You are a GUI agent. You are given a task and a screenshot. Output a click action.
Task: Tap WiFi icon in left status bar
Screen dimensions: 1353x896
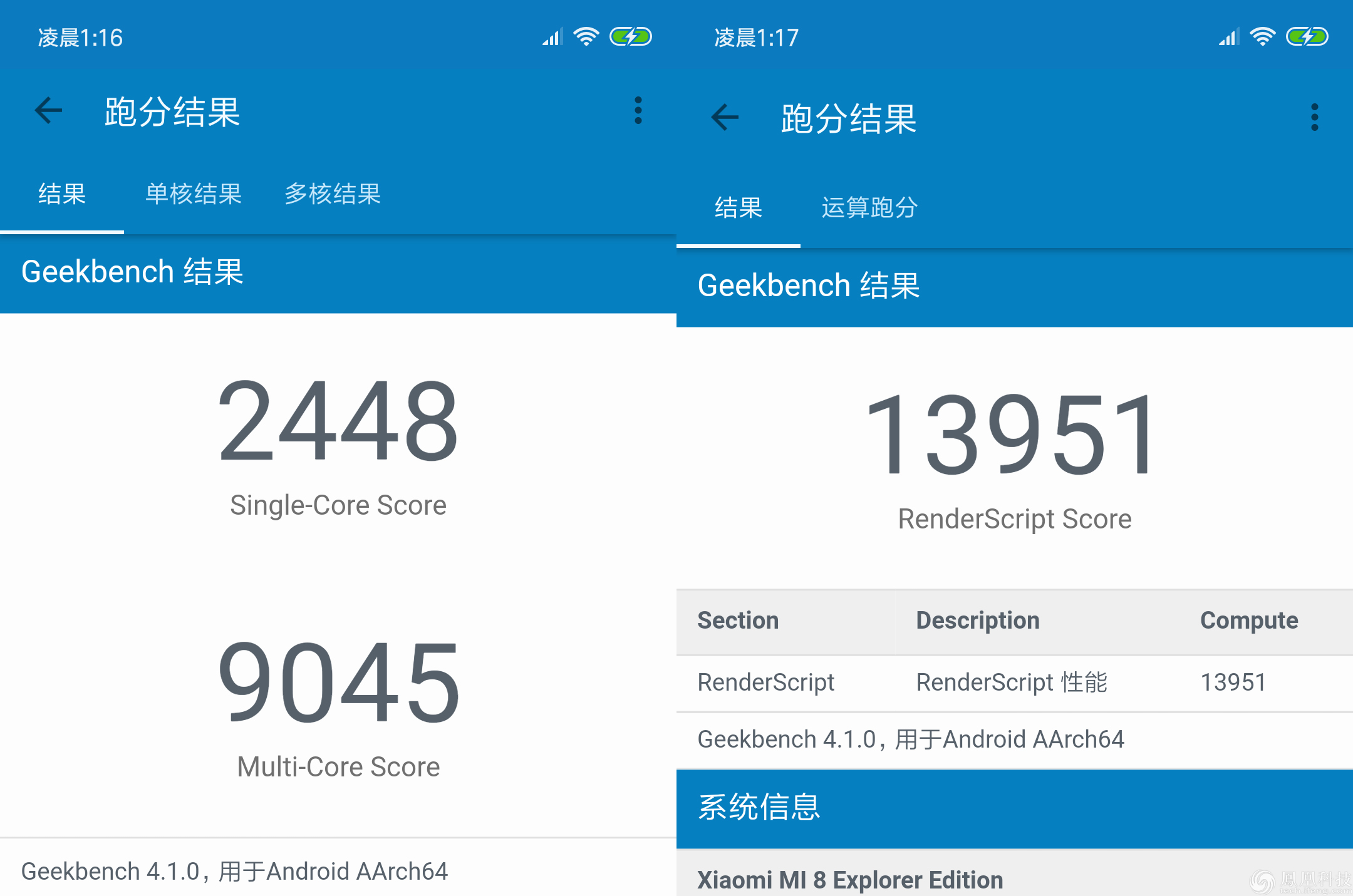click(586, 36)
